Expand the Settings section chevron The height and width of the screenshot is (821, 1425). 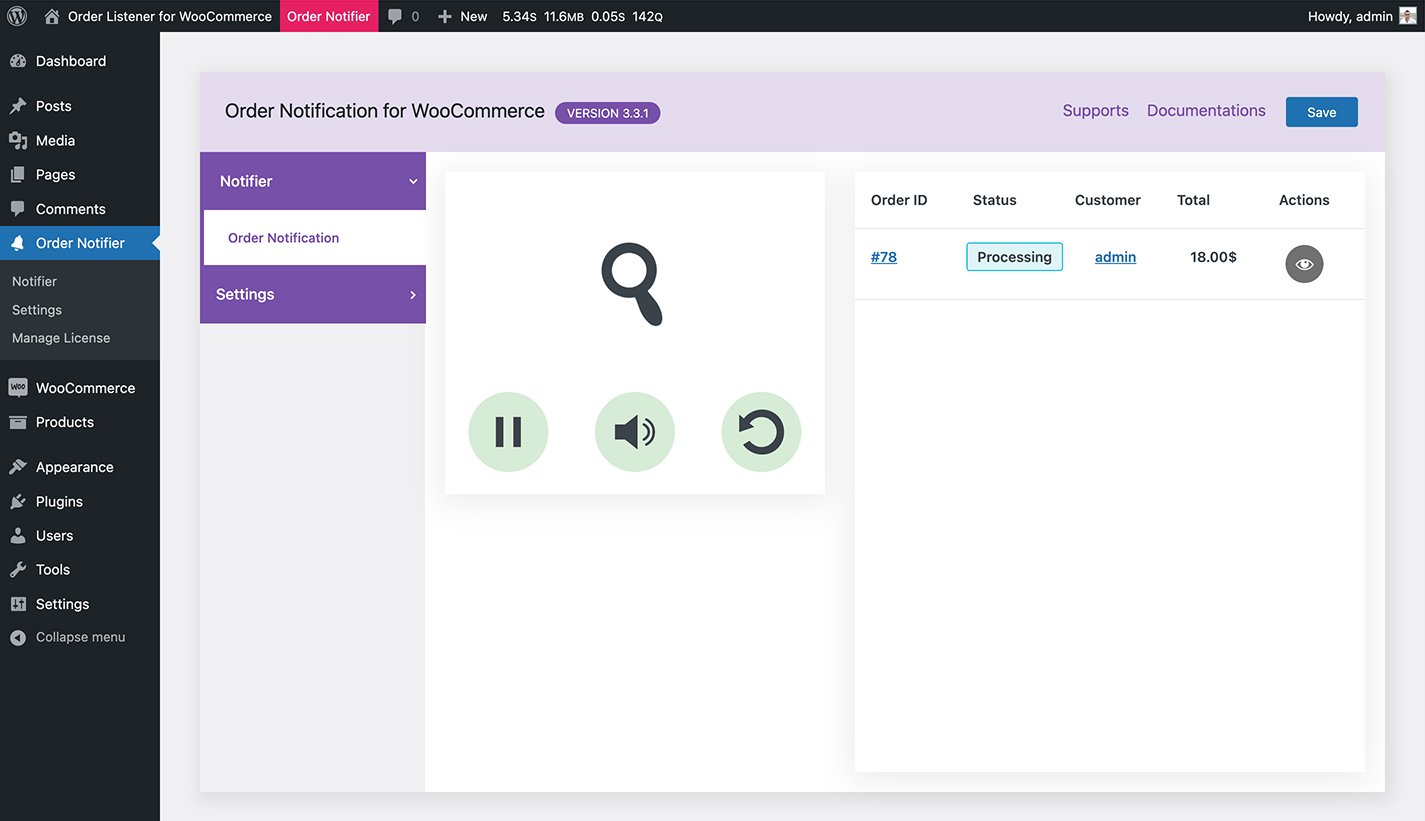[413, 295]
